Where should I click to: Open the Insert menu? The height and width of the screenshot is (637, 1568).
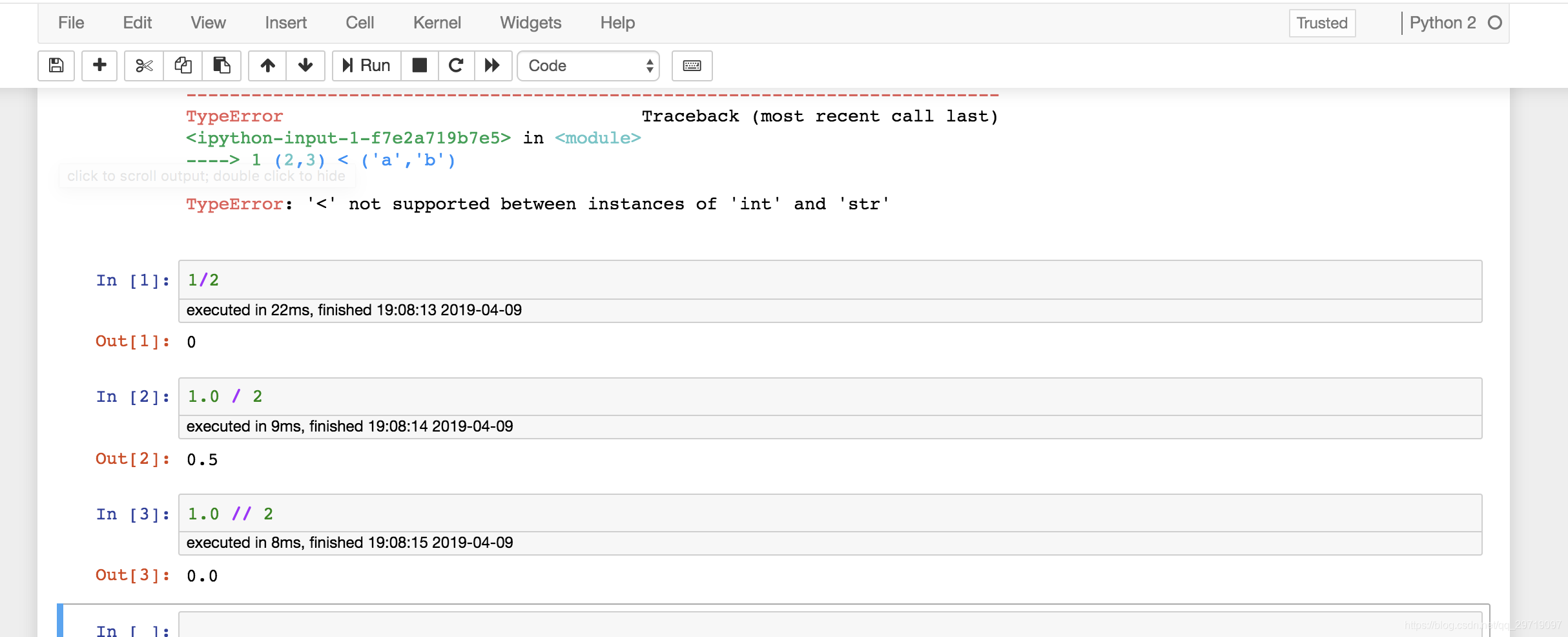(285, 23)
